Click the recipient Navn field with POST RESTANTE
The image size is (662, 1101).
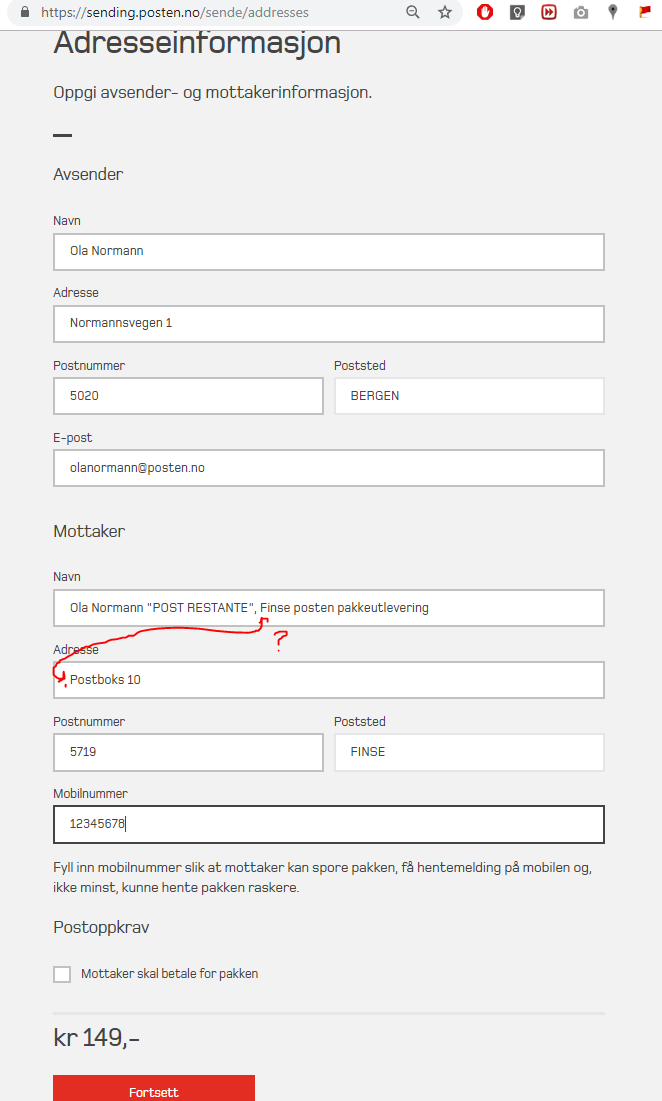coord(328,608)
